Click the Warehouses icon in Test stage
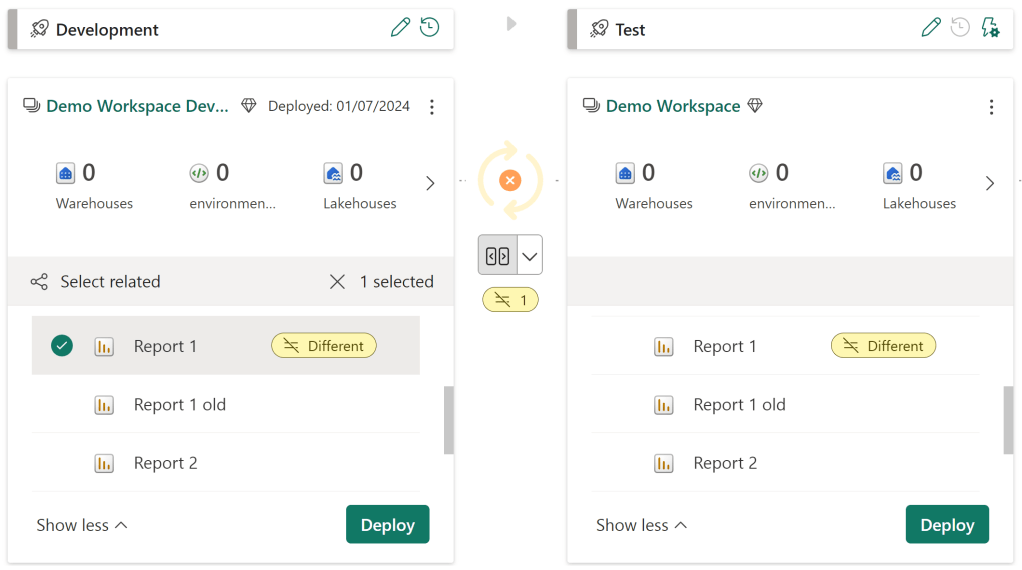The height and width of the screenshot is (570, 1022). (625, 174)
